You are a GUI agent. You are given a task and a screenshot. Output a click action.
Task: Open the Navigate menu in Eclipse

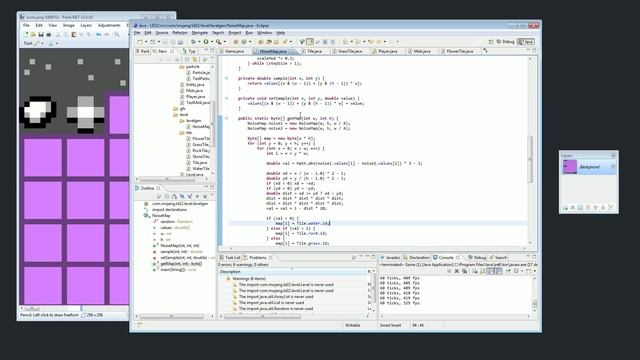point(200,33)
